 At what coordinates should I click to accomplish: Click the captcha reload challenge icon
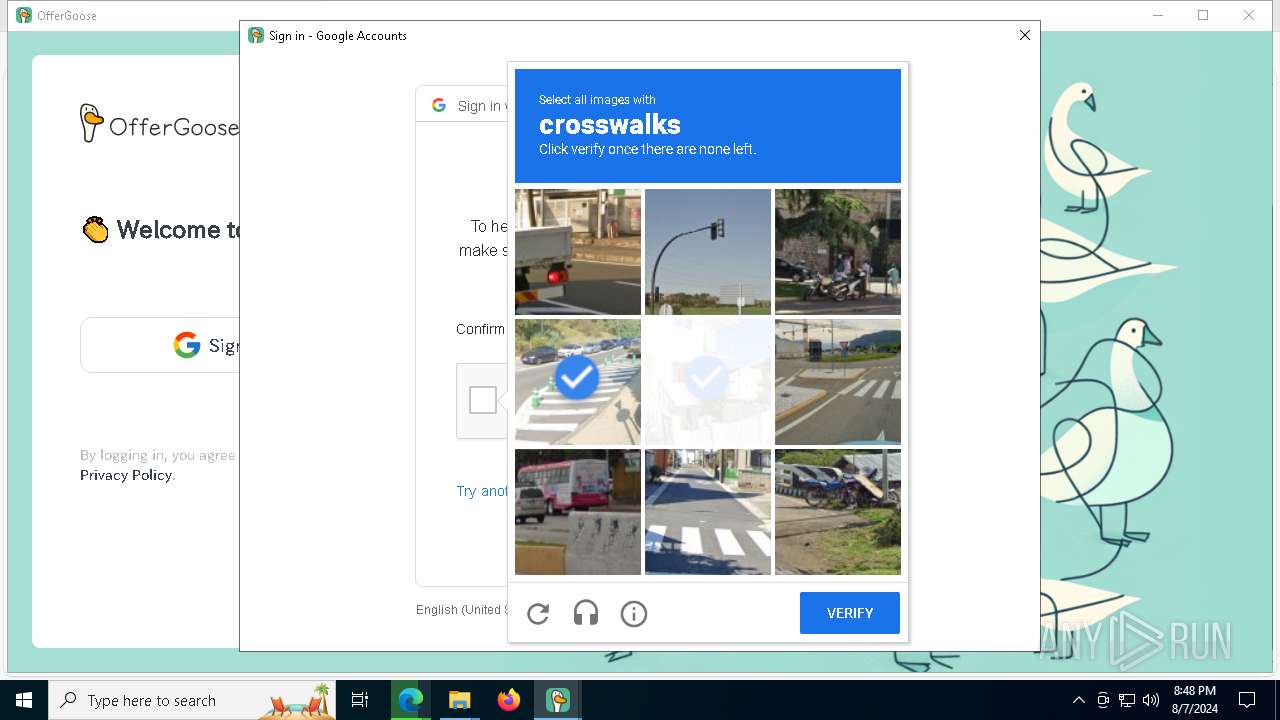(x=538, y=613)
